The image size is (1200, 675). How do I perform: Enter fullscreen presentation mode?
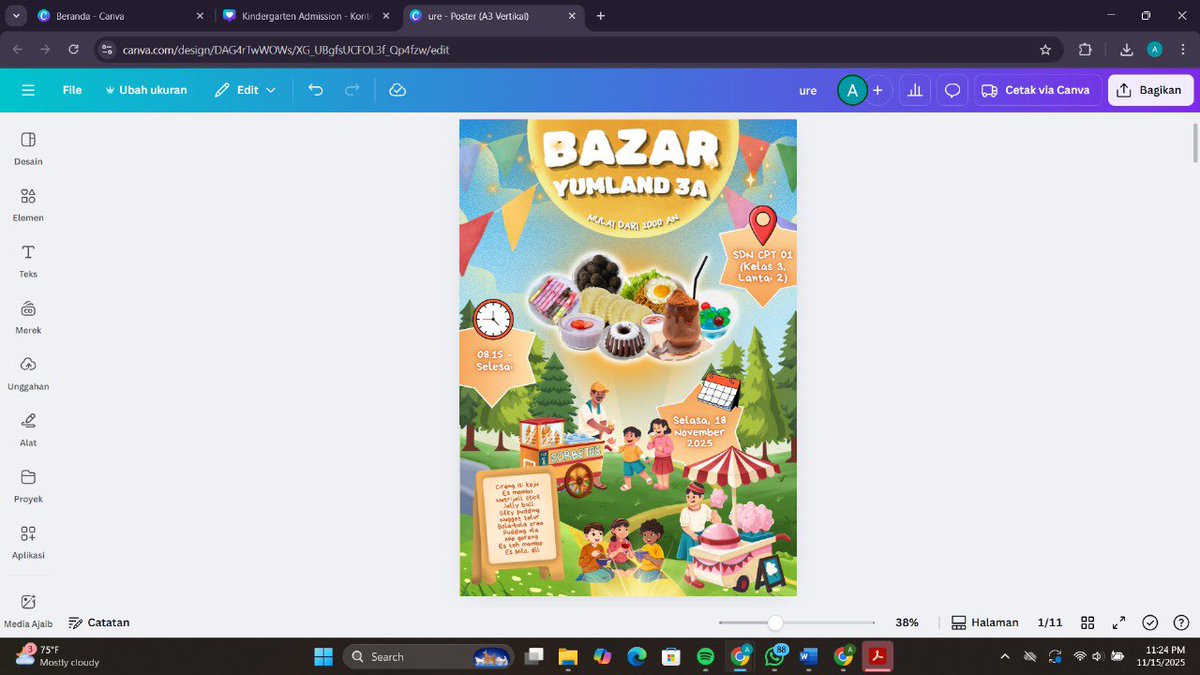(1119, 622)
